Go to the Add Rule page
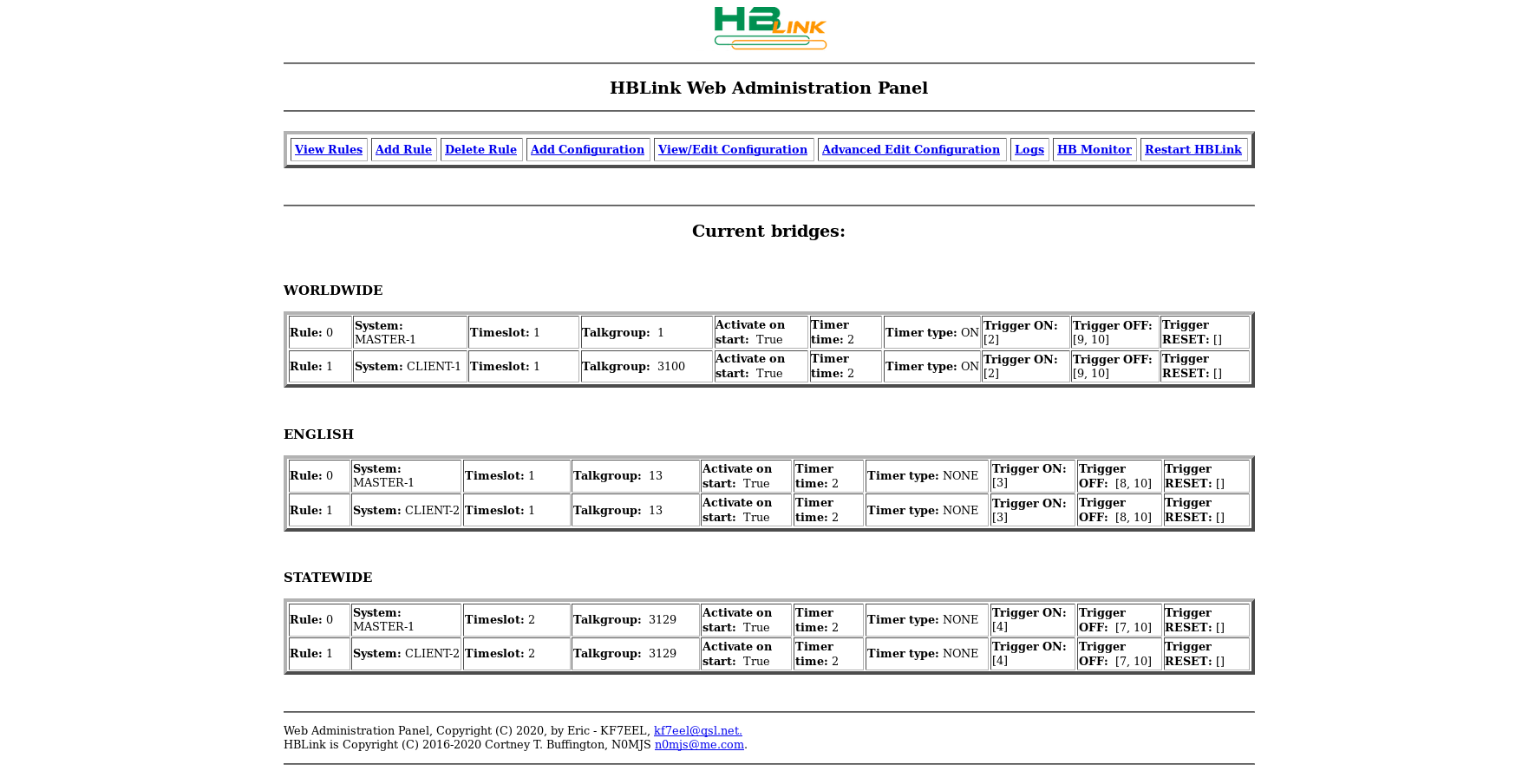 point(403,150)
